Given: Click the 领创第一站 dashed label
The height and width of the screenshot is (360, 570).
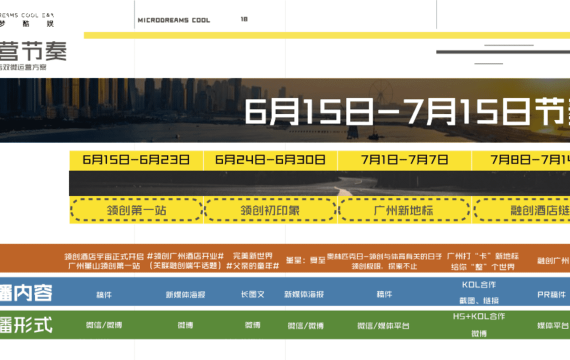Looking at the screenshot, I should [136, 210].
